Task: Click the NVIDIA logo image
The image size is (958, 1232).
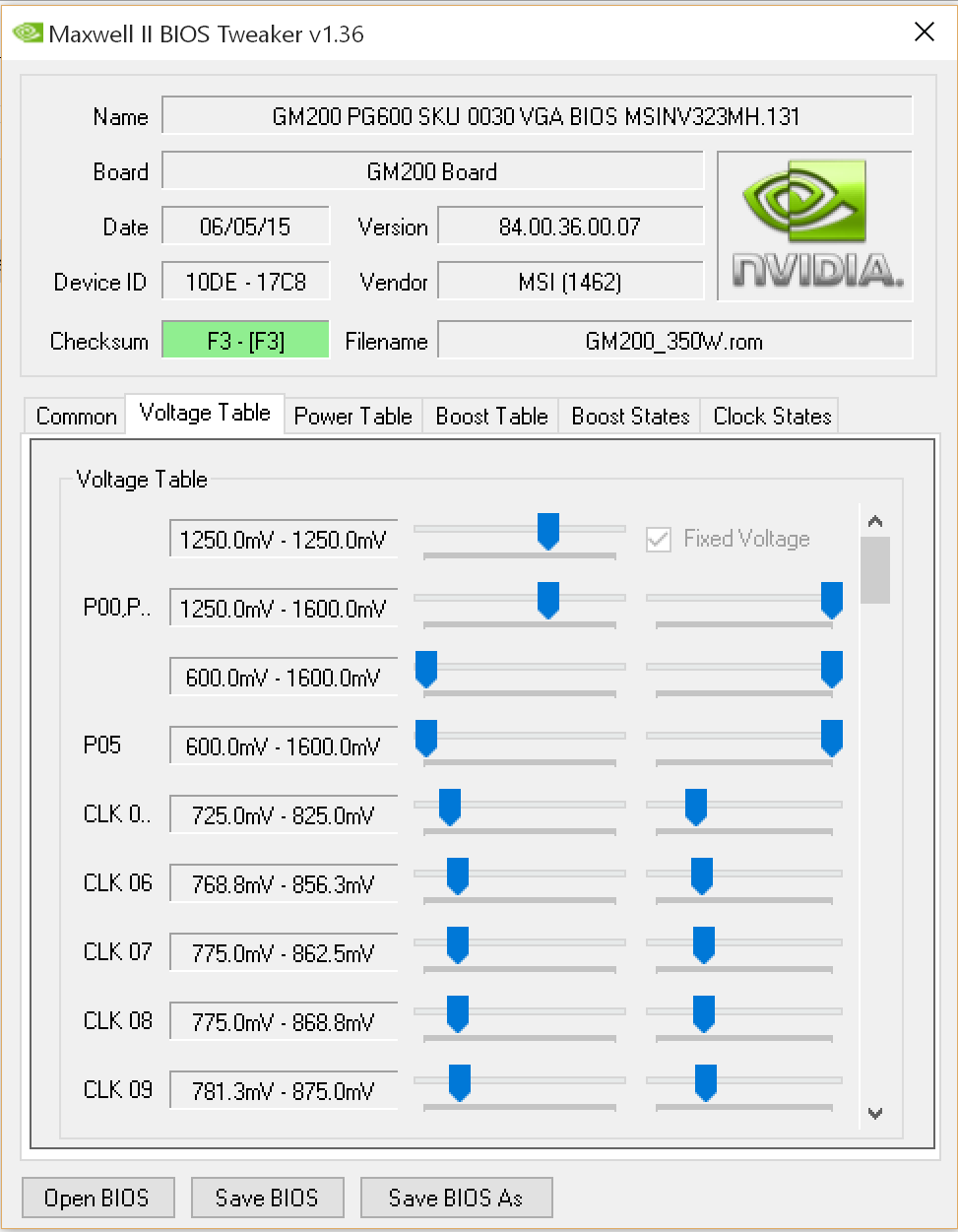Action: point(815,226)
